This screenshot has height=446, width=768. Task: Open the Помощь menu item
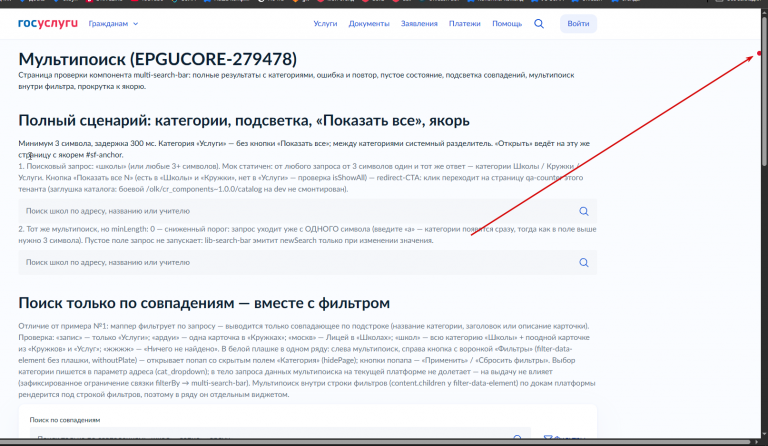point(507,23)
